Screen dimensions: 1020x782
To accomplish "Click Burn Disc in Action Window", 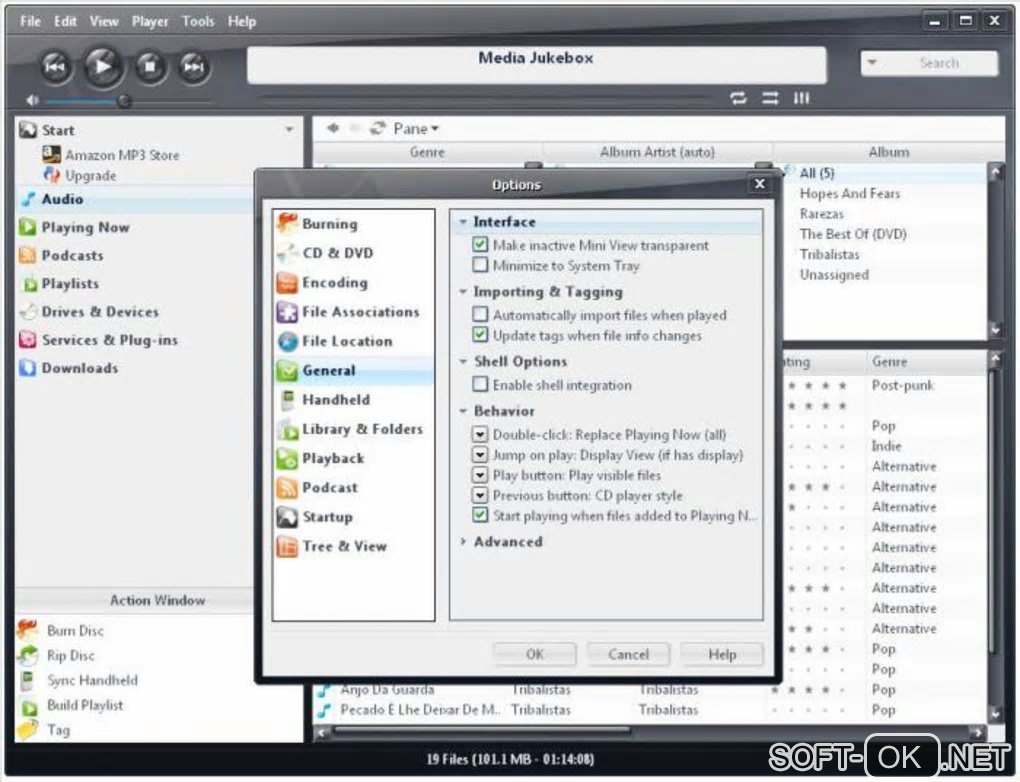I will (61, 630).
